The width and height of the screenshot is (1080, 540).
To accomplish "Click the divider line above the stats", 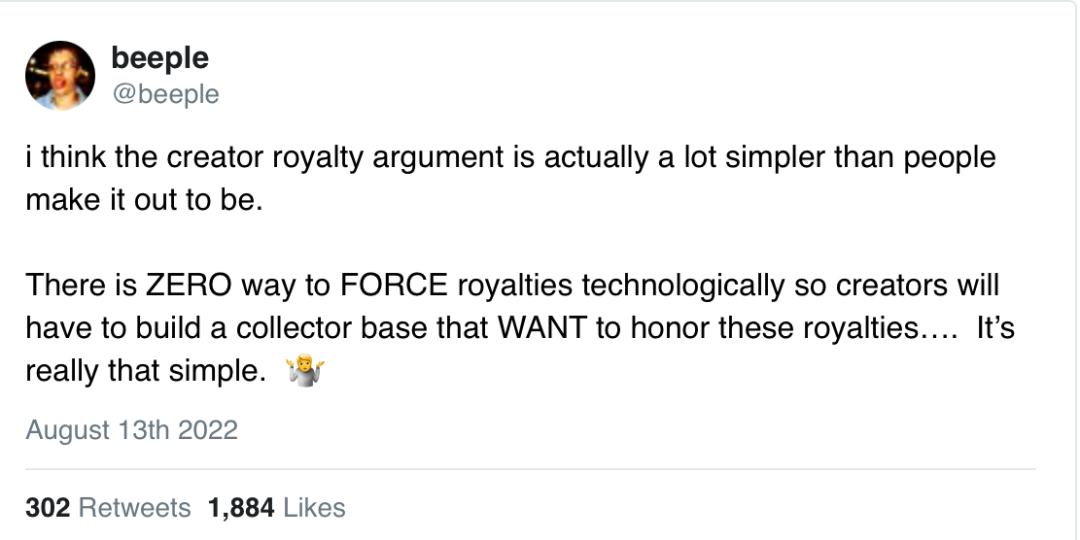I will (x=530, y=469).
